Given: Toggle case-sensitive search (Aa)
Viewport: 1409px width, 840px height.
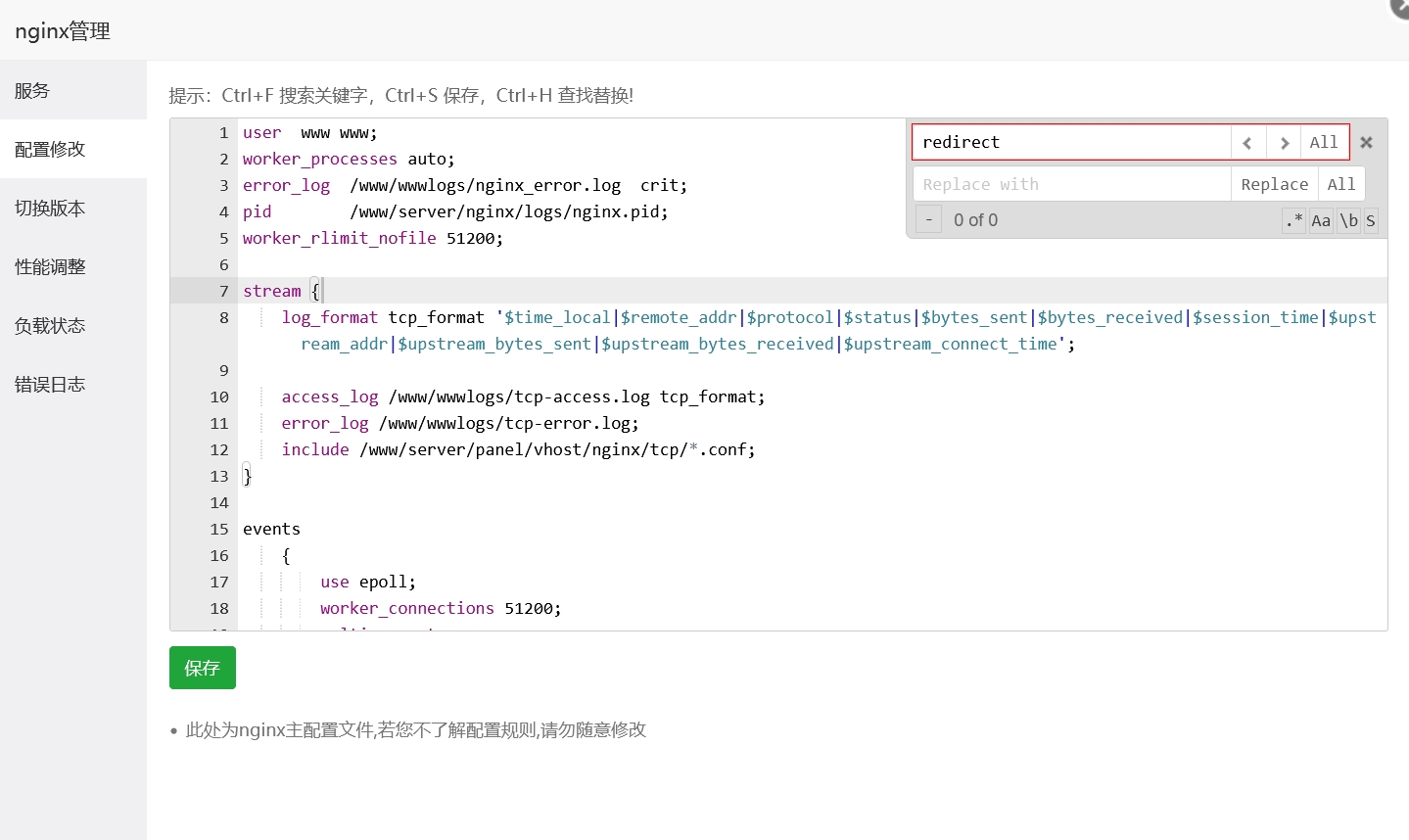Looking at the screenshot, I should coord(1321,220).
